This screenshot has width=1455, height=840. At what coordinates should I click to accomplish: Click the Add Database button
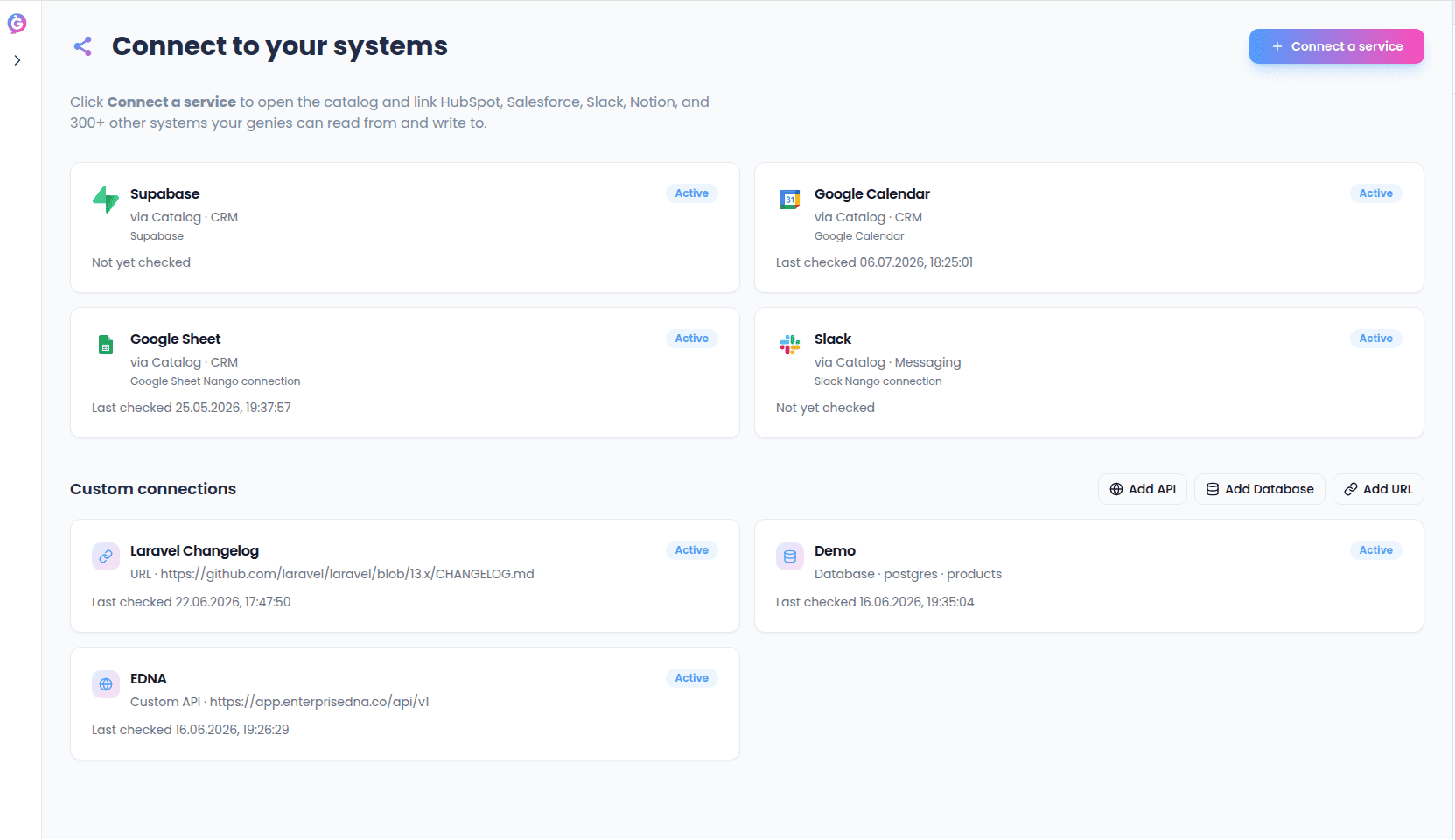(1259, 489)
